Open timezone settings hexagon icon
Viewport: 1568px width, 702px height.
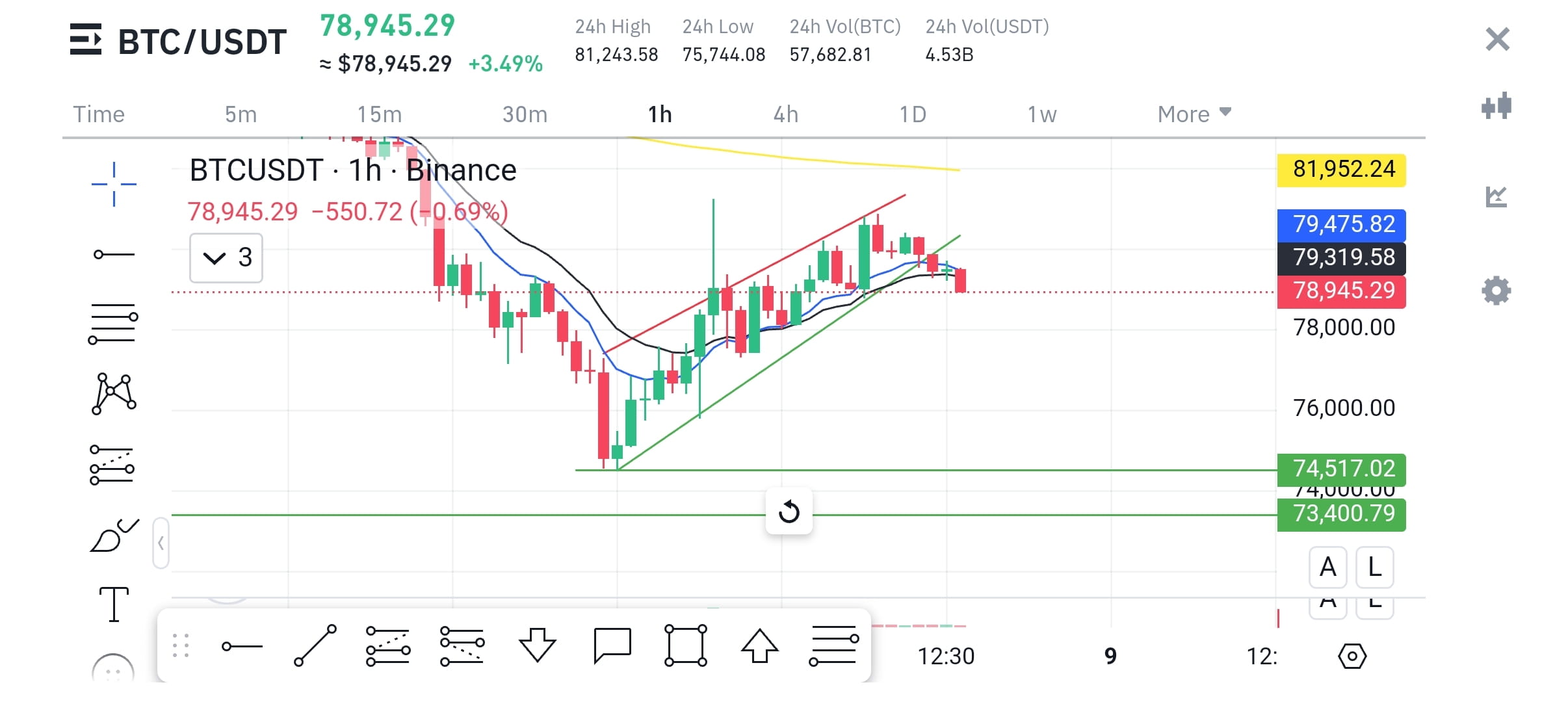pyautogui.click(x=1352, y=656)
